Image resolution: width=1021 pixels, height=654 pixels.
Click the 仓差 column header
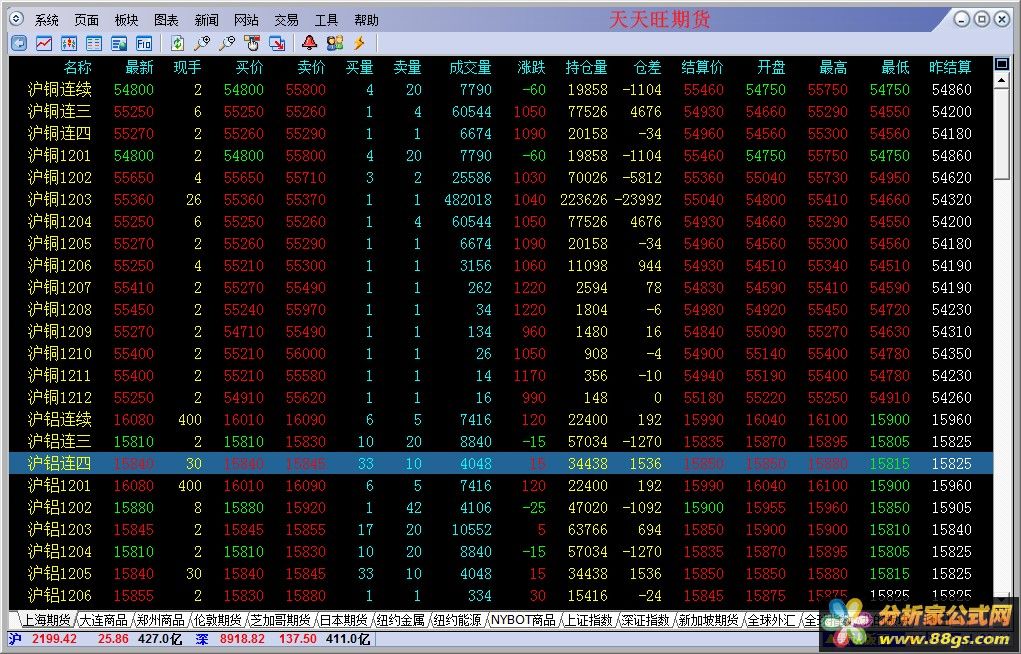(x=647, y=67)
